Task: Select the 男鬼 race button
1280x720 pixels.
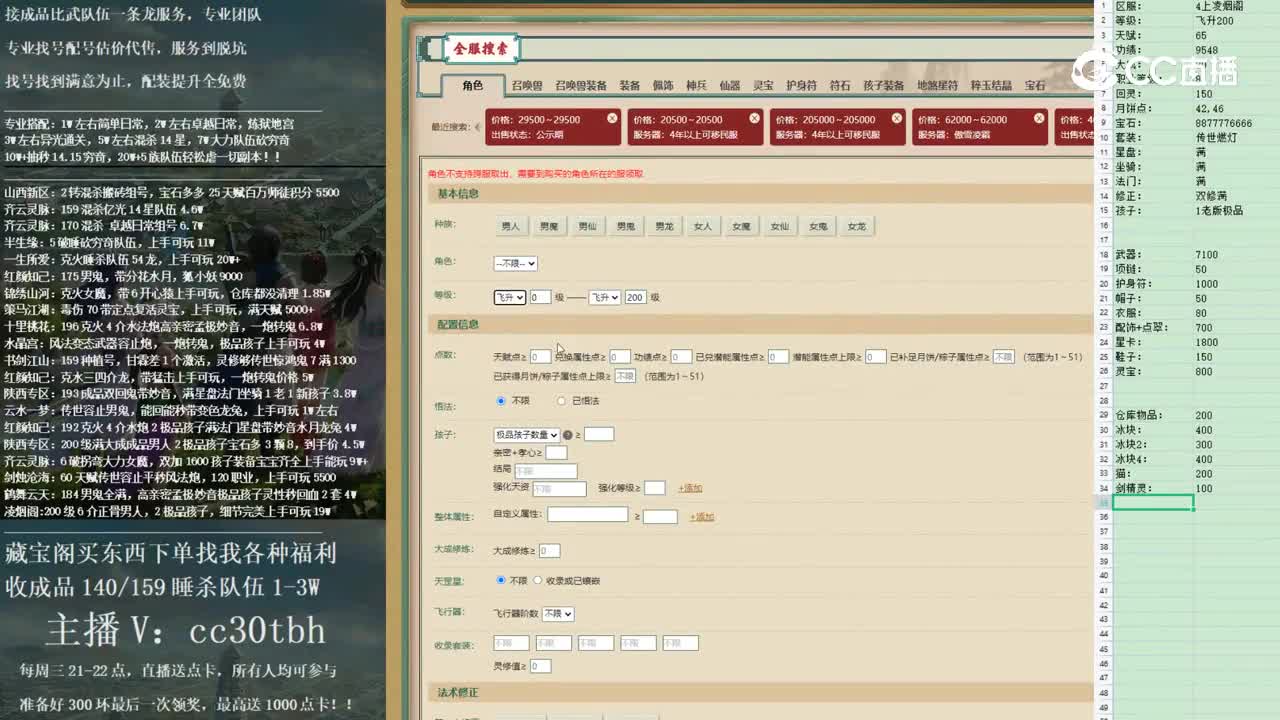Action: pos(626,226)
